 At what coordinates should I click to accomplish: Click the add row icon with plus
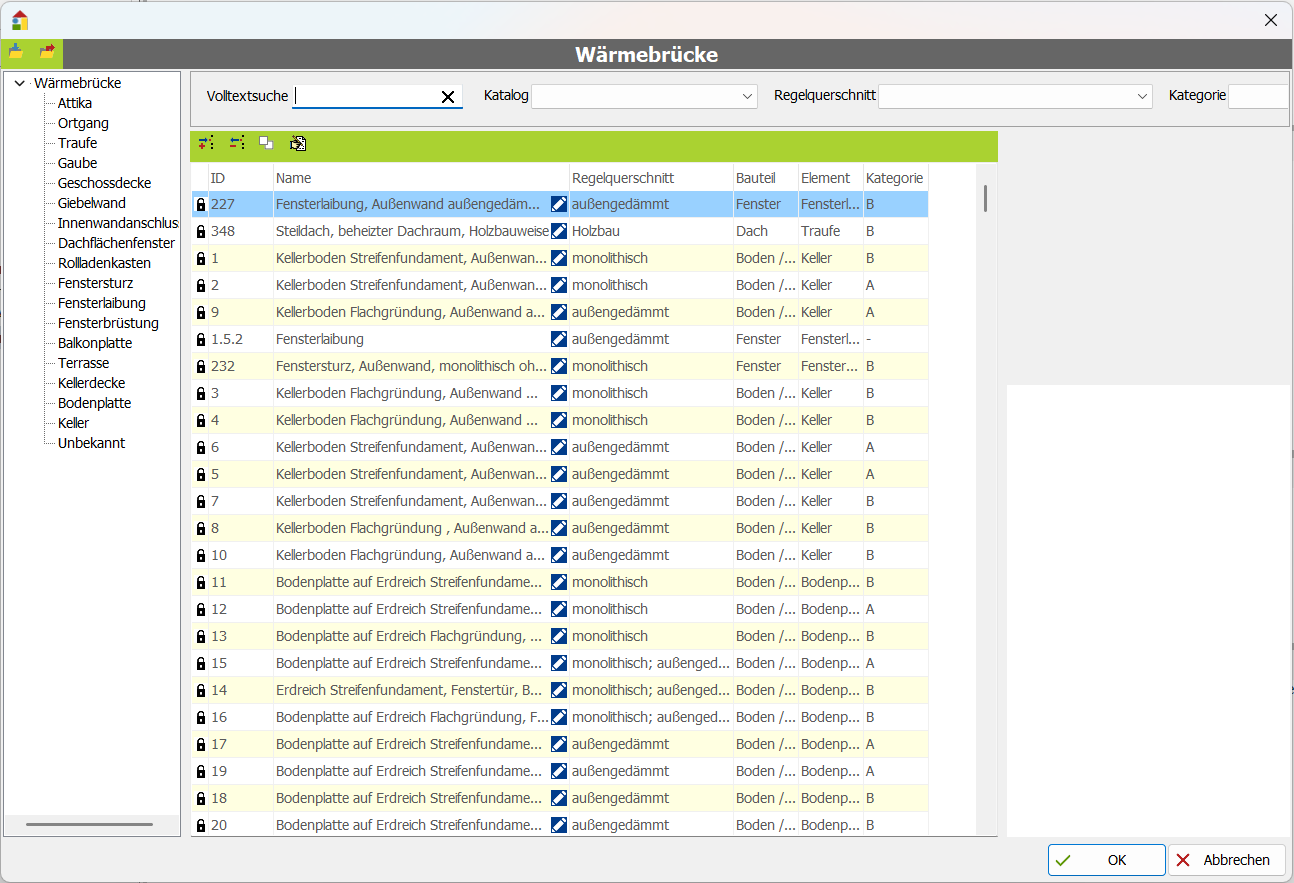pos(206,144)
